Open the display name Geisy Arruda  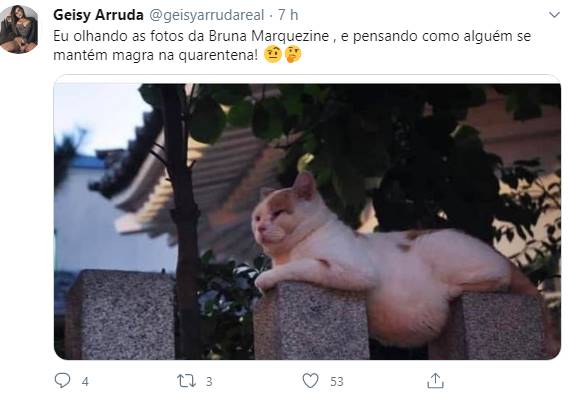coord(98,15)
